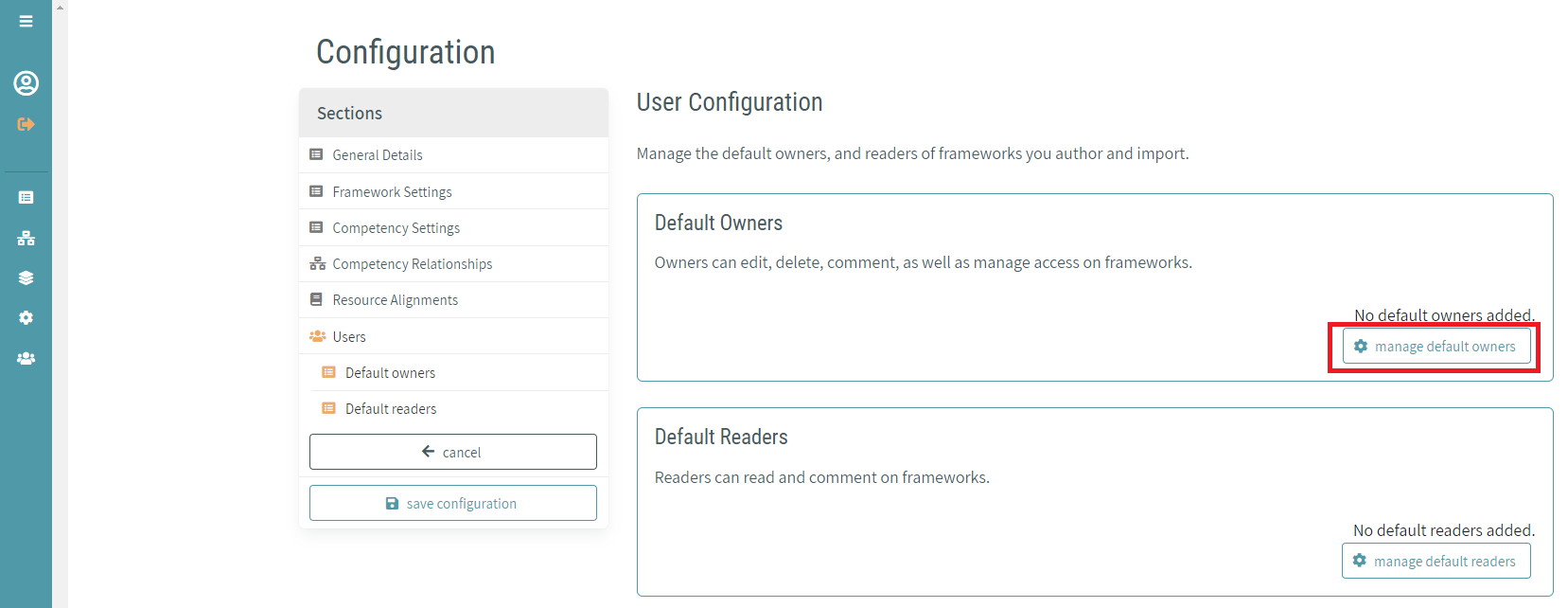Open the stacked layers sidebar icon
1568x608 pixels.
pos(26,277)
